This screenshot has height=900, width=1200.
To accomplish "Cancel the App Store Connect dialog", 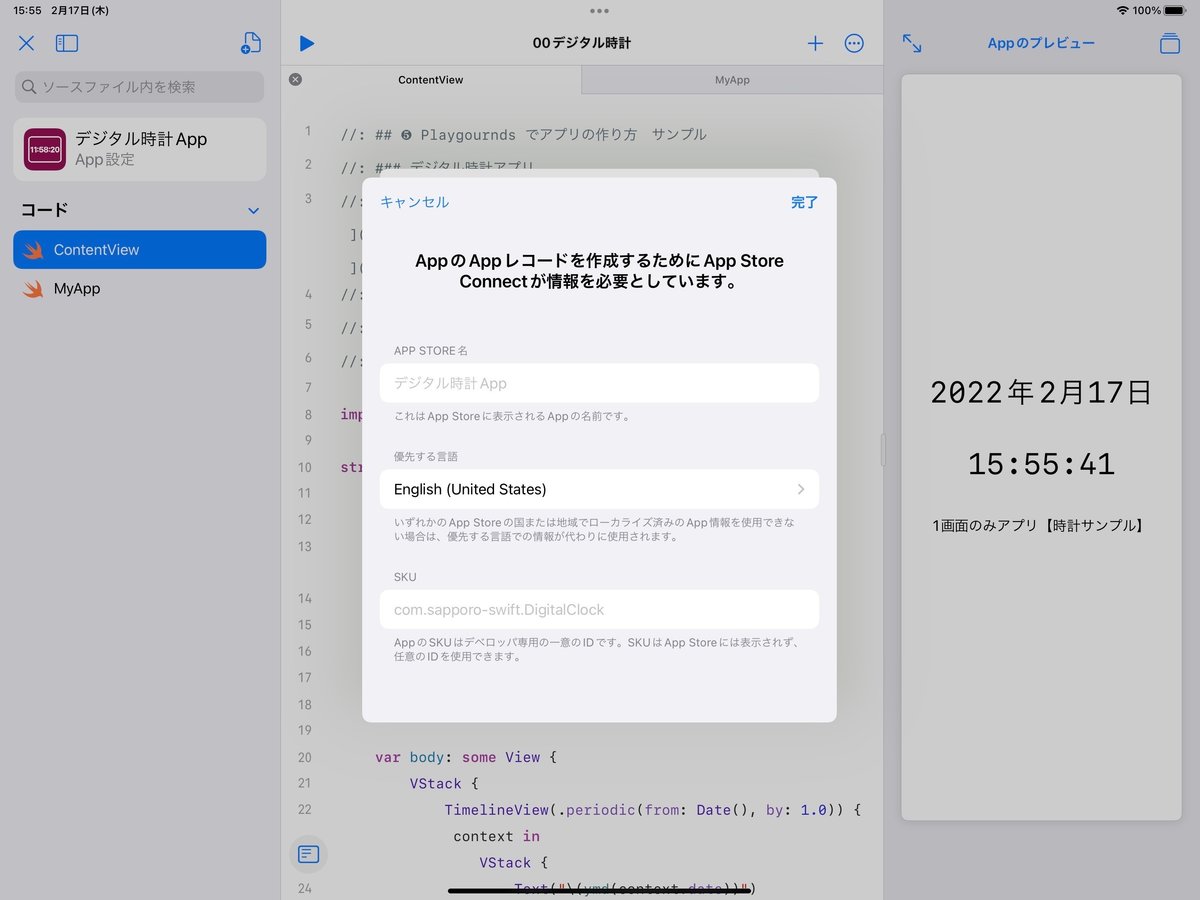I will pyautogui.click(x=414, y=202).
